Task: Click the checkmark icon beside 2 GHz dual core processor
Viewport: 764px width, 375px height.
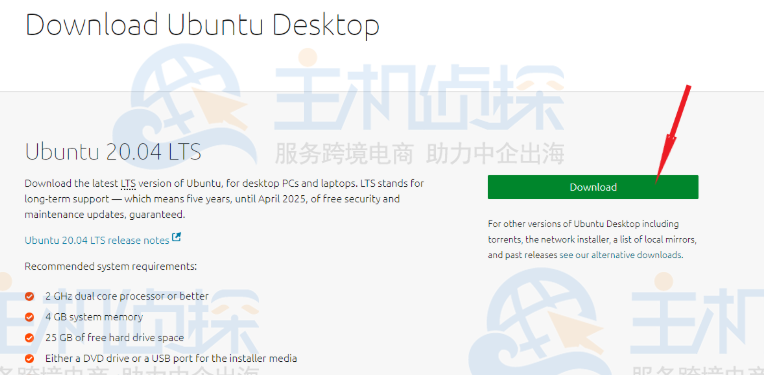Action: click(x=30, y=296)
